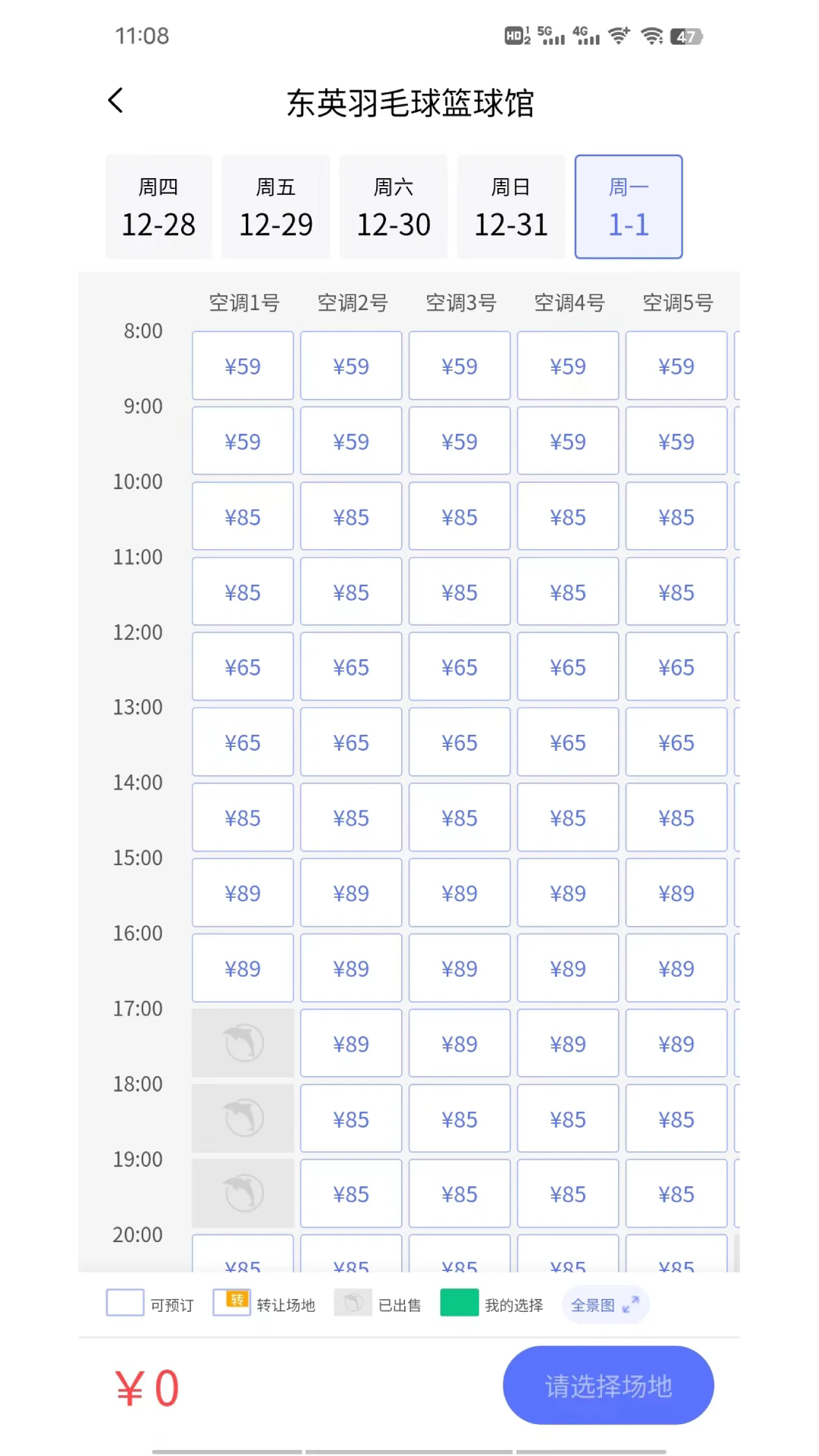819x1456 pixels.
Task: Tap the white 可预订 legend box
Action: (x=125, y=1303)
